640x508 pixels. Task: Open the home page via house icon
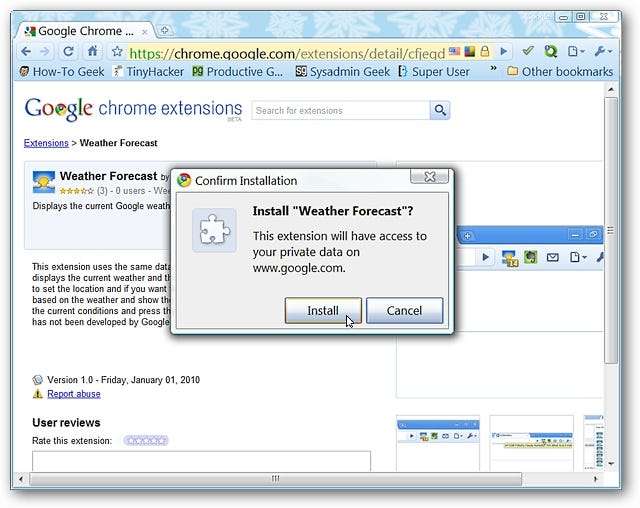click(x=93, y=51)
